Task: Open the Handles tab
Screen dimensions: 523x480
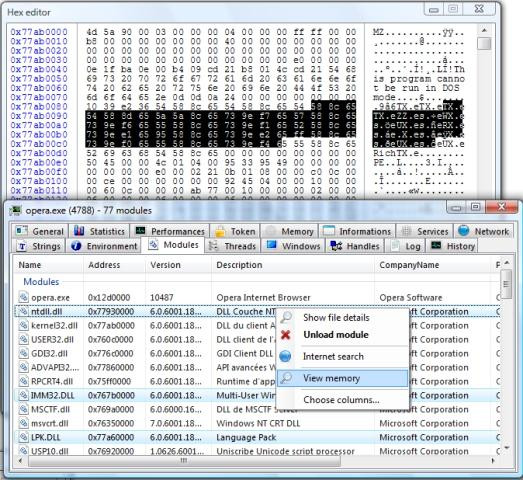Action: pos(354,246)
